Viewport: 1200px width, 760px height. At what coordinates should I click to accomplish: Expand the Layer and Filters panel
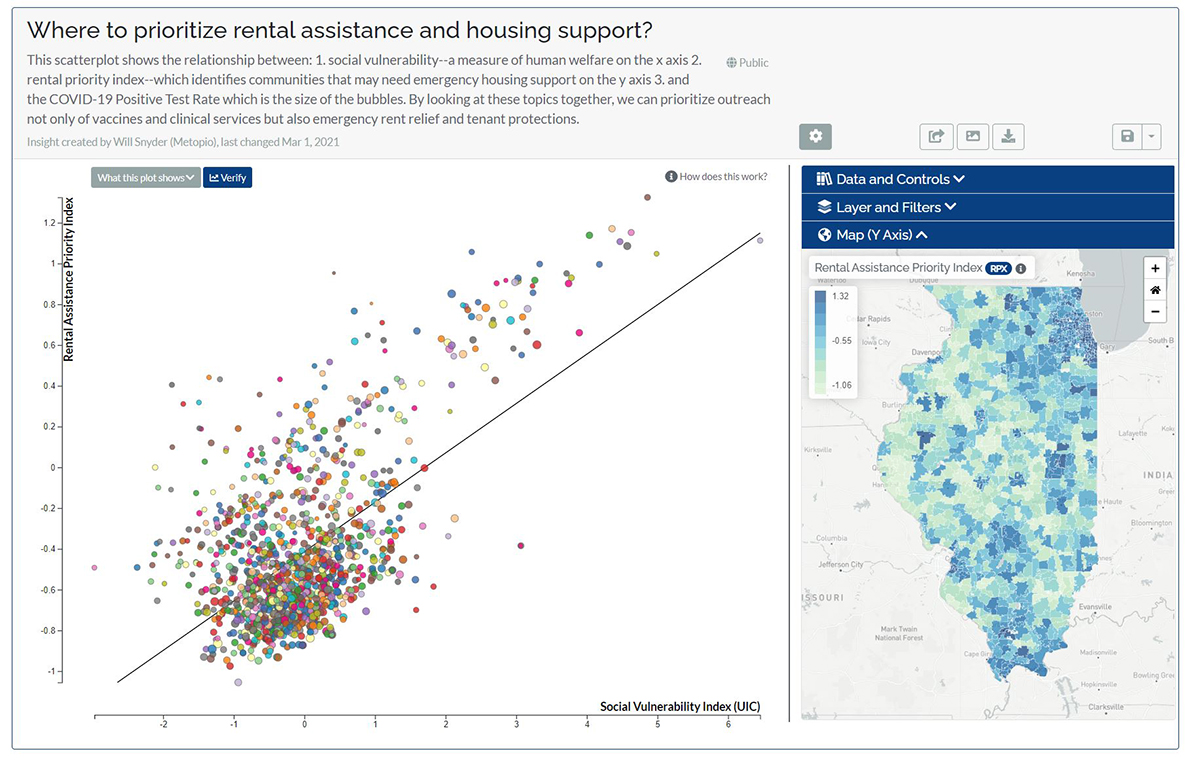[886, 207]
